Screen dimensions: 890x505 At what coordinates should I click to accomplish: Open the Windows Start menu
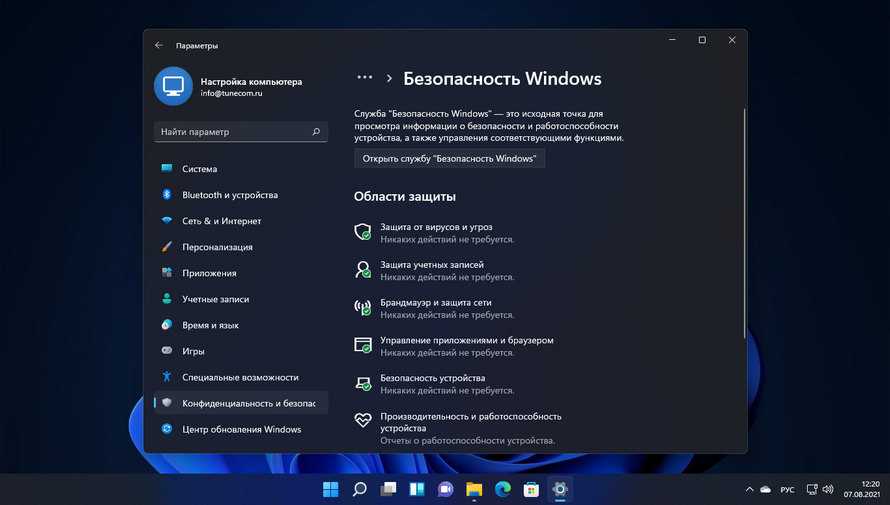[330, 489]
